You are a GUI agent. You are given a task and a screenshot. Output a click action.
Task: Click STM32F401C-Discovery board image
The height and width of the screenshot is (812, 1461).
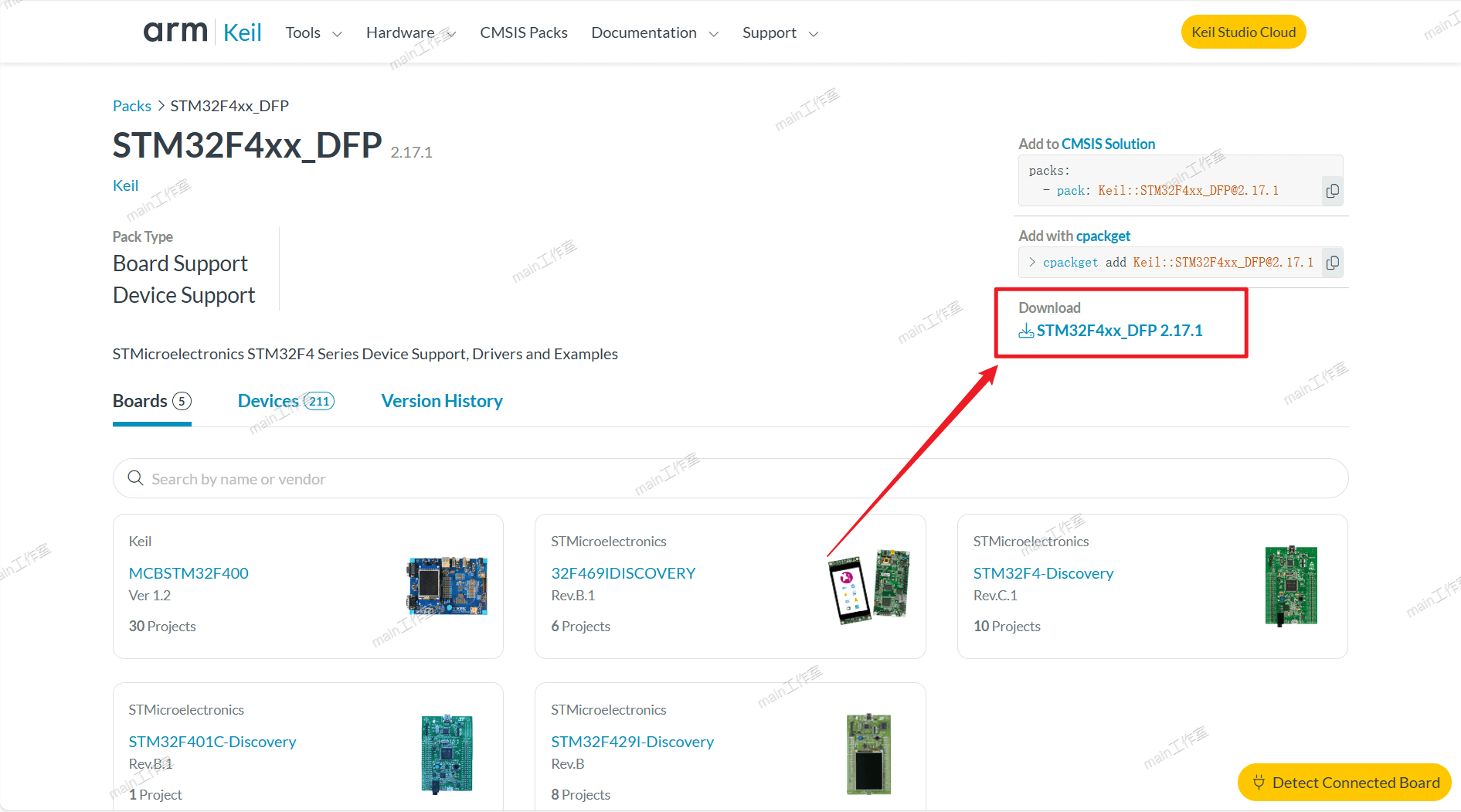[447, 754]
